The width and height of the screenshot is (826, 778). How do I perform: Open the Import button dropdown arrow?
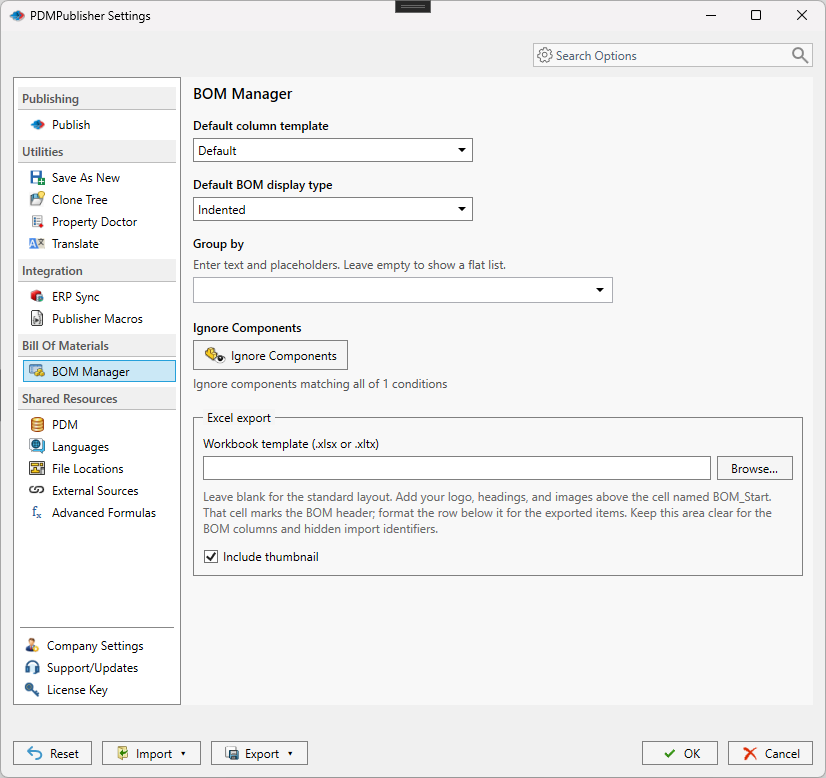pyautogui.click(x=183, y=753)
